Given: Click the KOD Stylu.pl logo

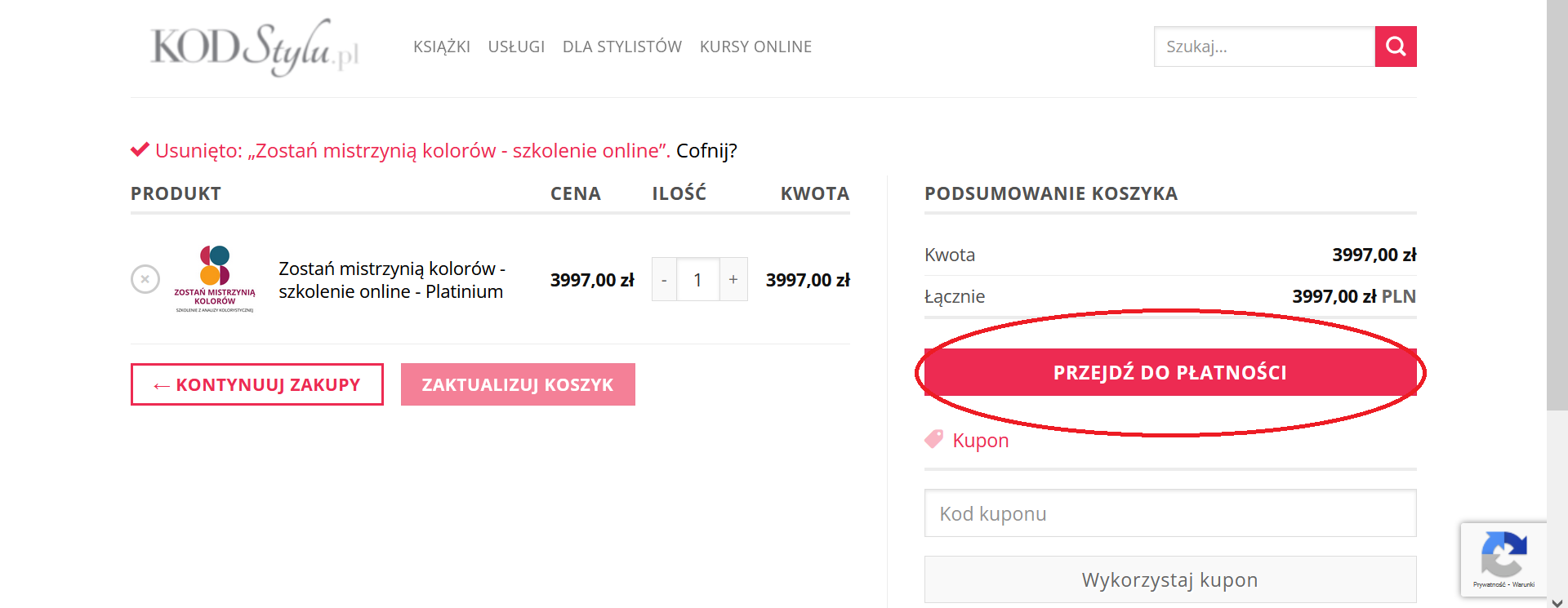Looking at the screenshot, I should (255, 47).
